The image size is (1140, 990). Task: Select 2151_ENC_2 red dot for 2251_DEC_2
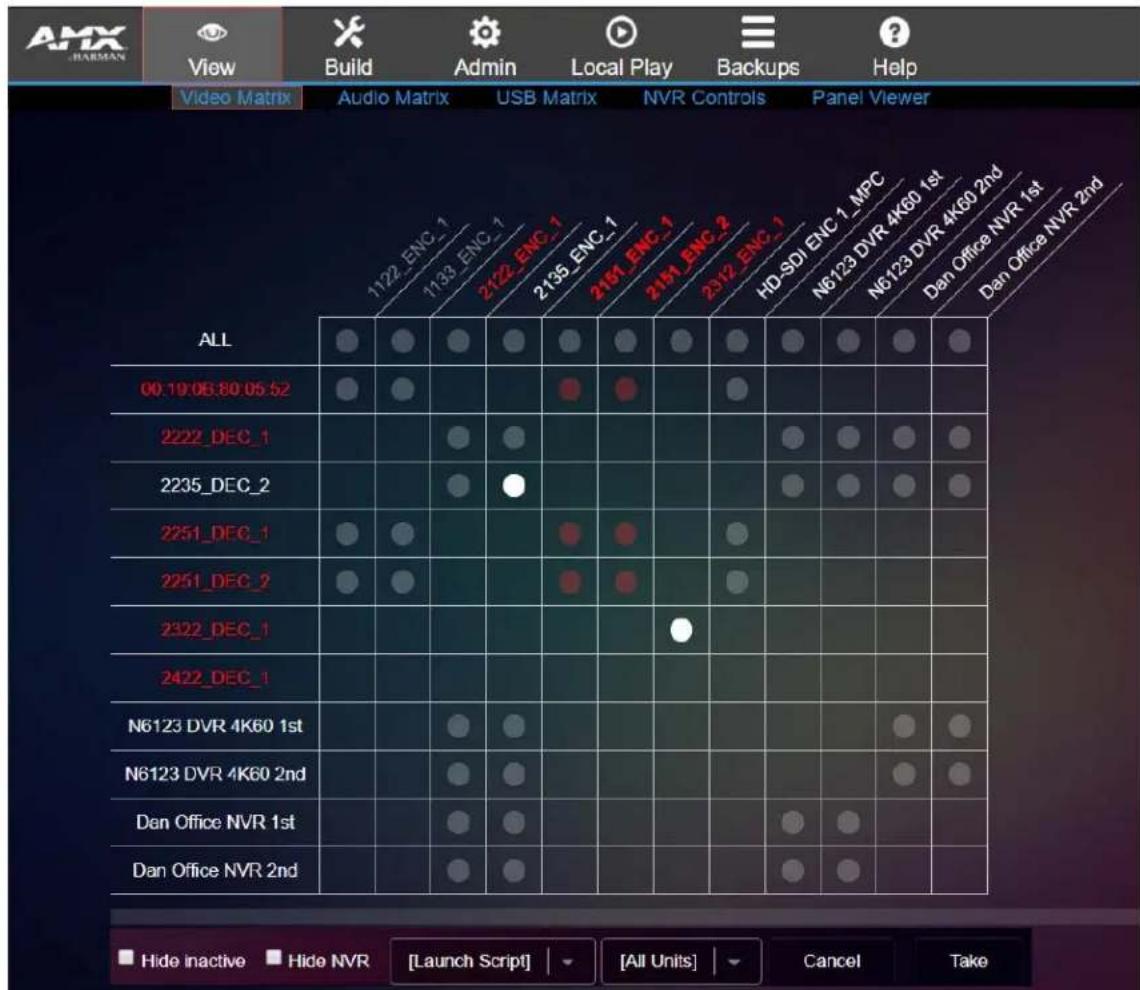point(625,581)
